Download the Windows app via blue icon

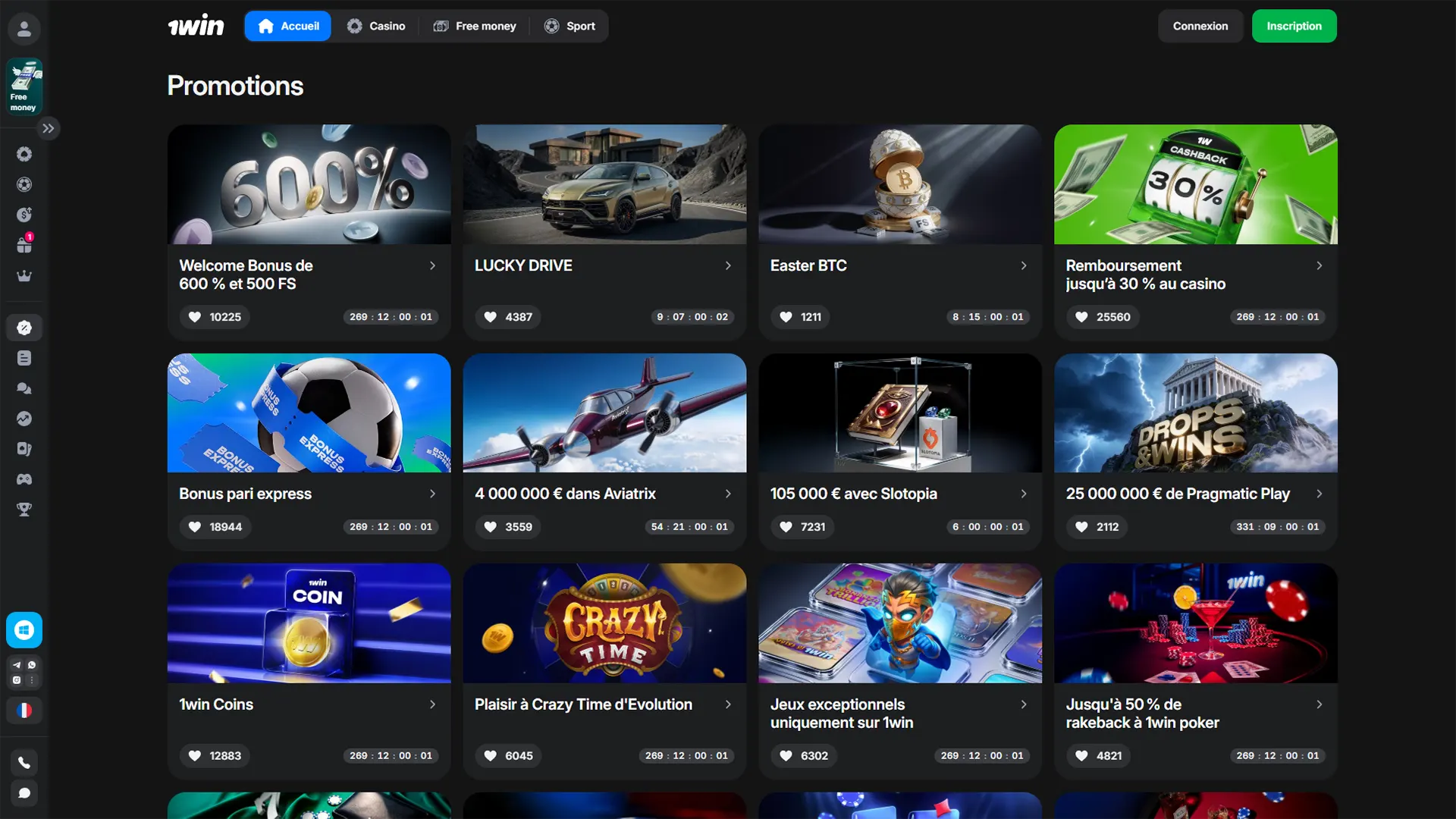coord(24,630)
